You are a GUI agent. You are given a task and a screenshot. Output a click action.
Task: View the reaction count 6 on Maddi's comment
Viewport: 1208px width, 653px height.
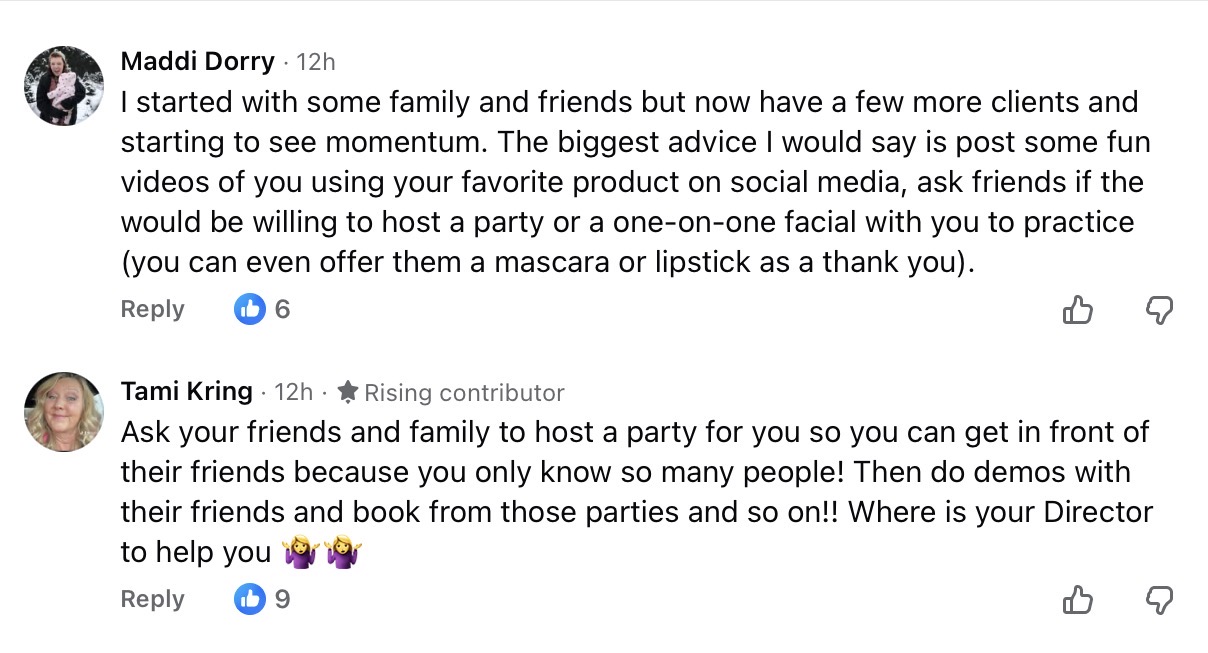tap(282, 309)
